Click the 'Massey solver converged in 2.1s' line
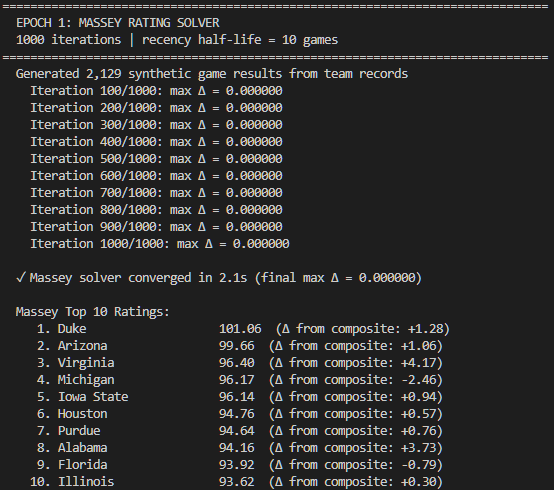This screenshot has height=490, width=554. (x=219, y=278)
